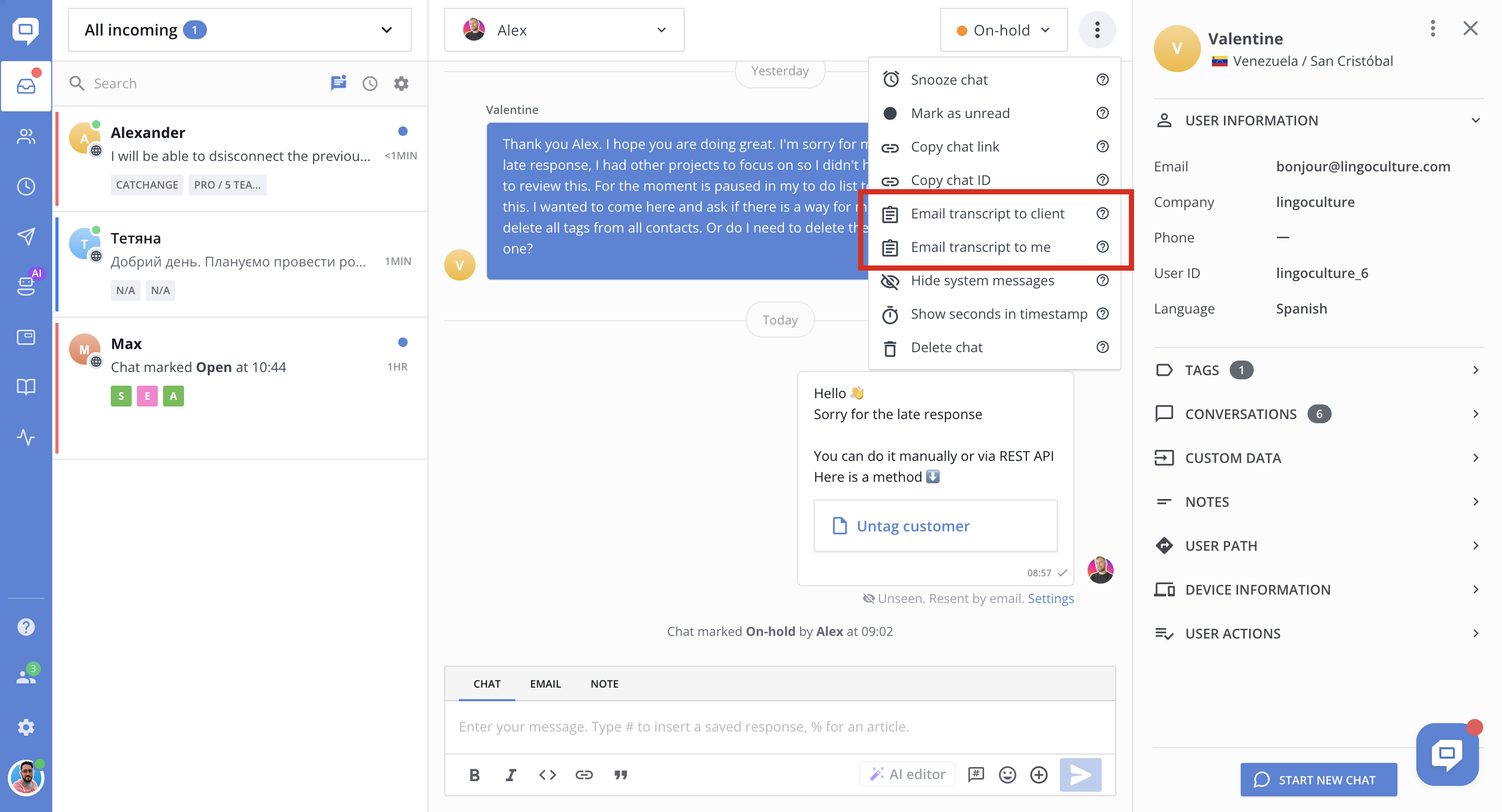Insert code block with code icon
The height and width of the screenshot is (812, 1502).
point(547,775)
